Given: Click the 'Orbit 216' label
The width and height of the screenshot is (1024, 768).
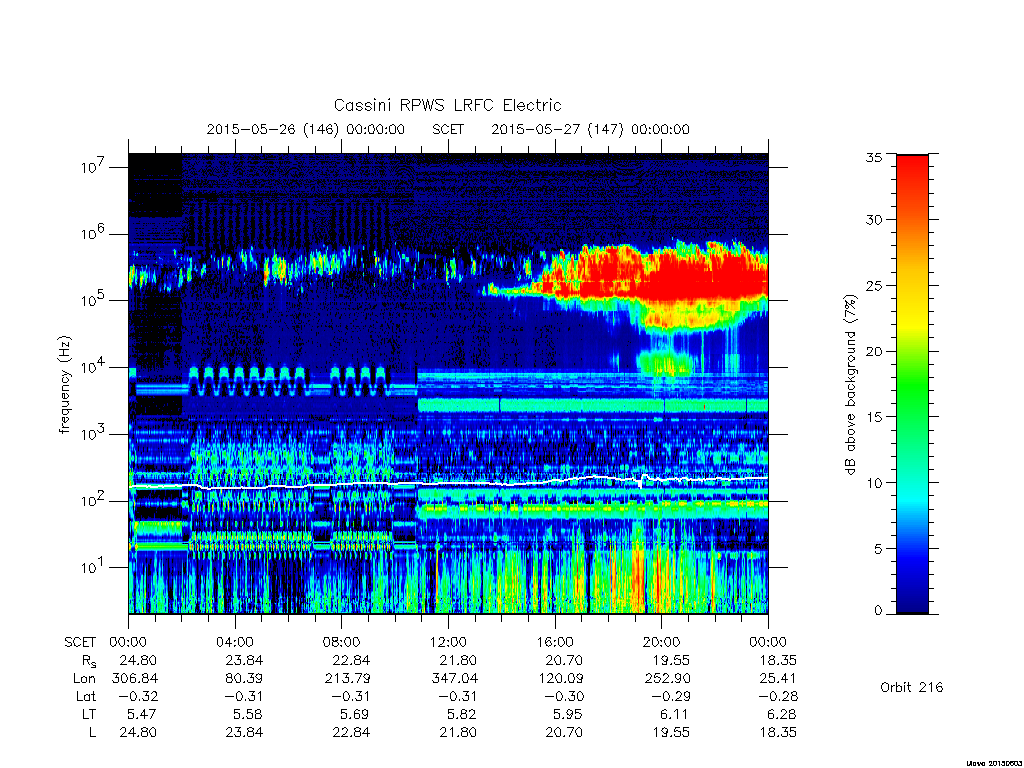Looking at the screenshot, I should 912,687.
